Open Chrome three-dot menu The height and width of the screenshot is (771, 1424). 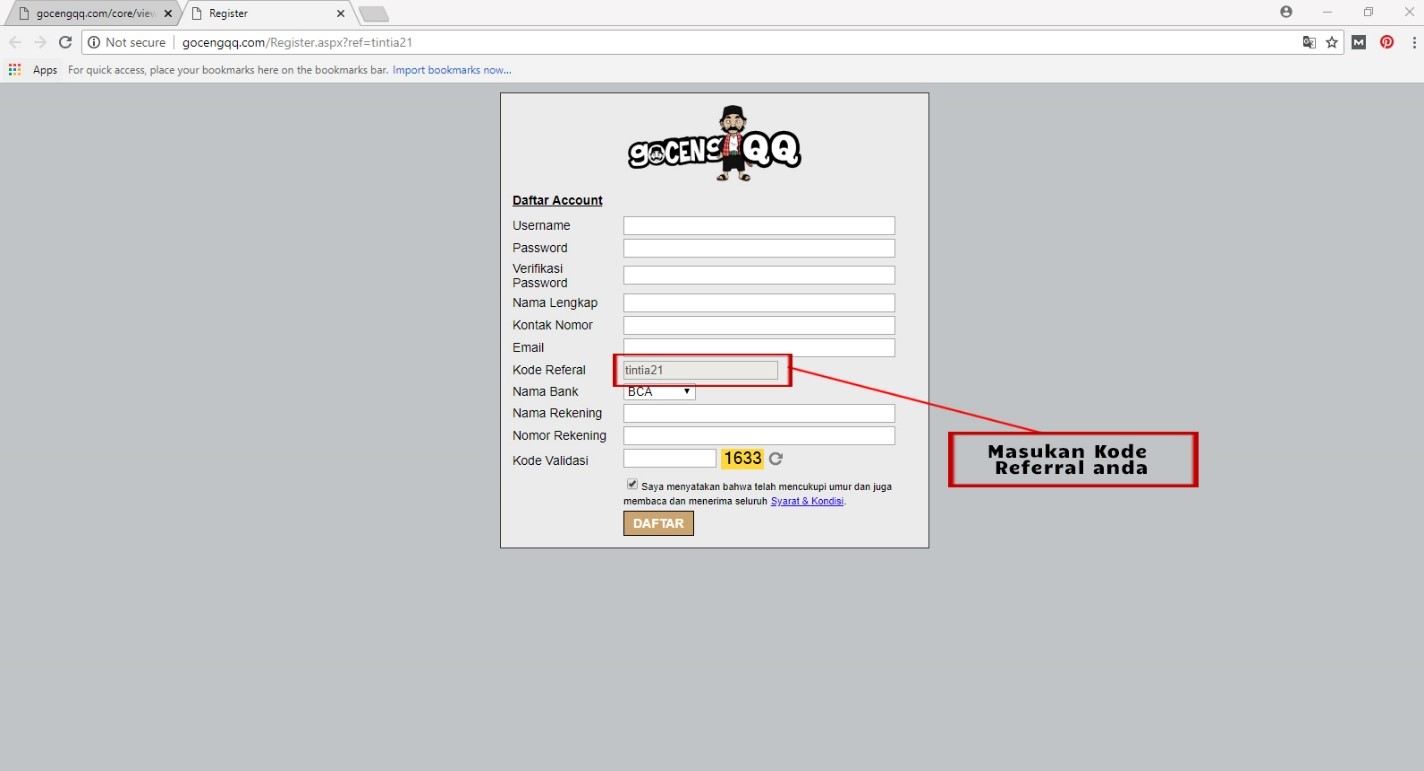tap(1414, 42)
